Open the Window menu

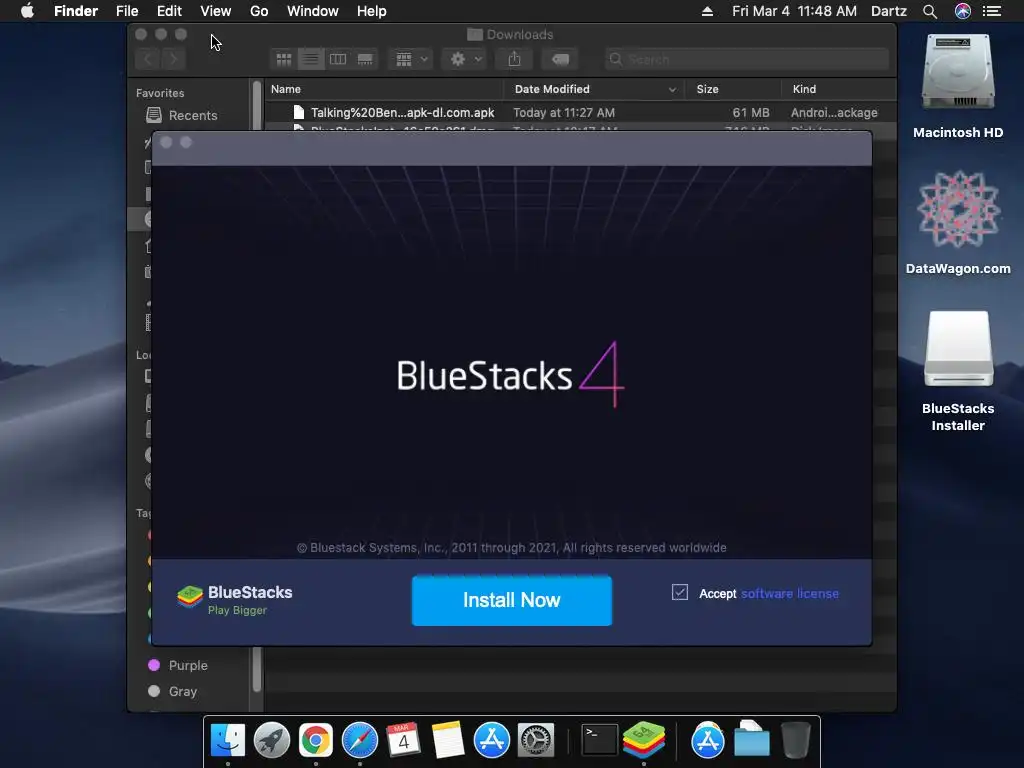[x=313, y=11]
